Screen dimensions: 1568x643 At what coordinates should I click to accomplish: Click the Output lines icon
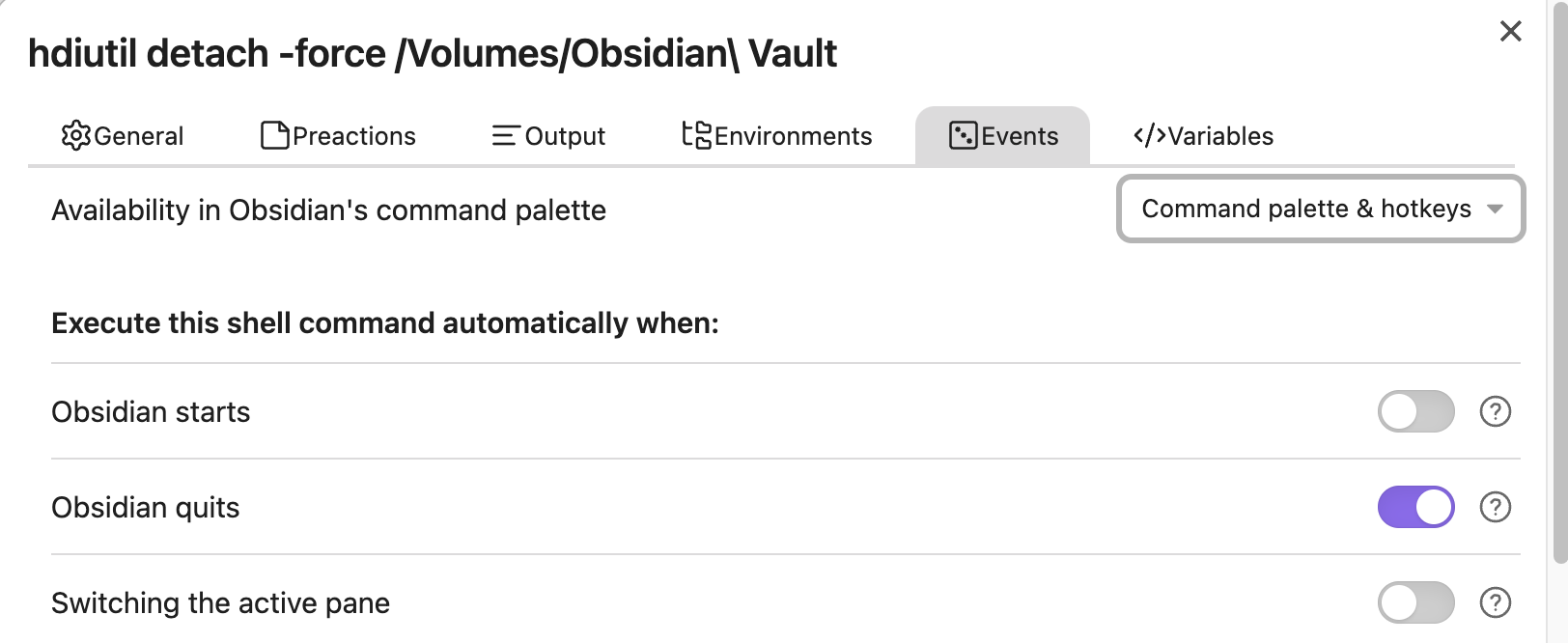505,136
